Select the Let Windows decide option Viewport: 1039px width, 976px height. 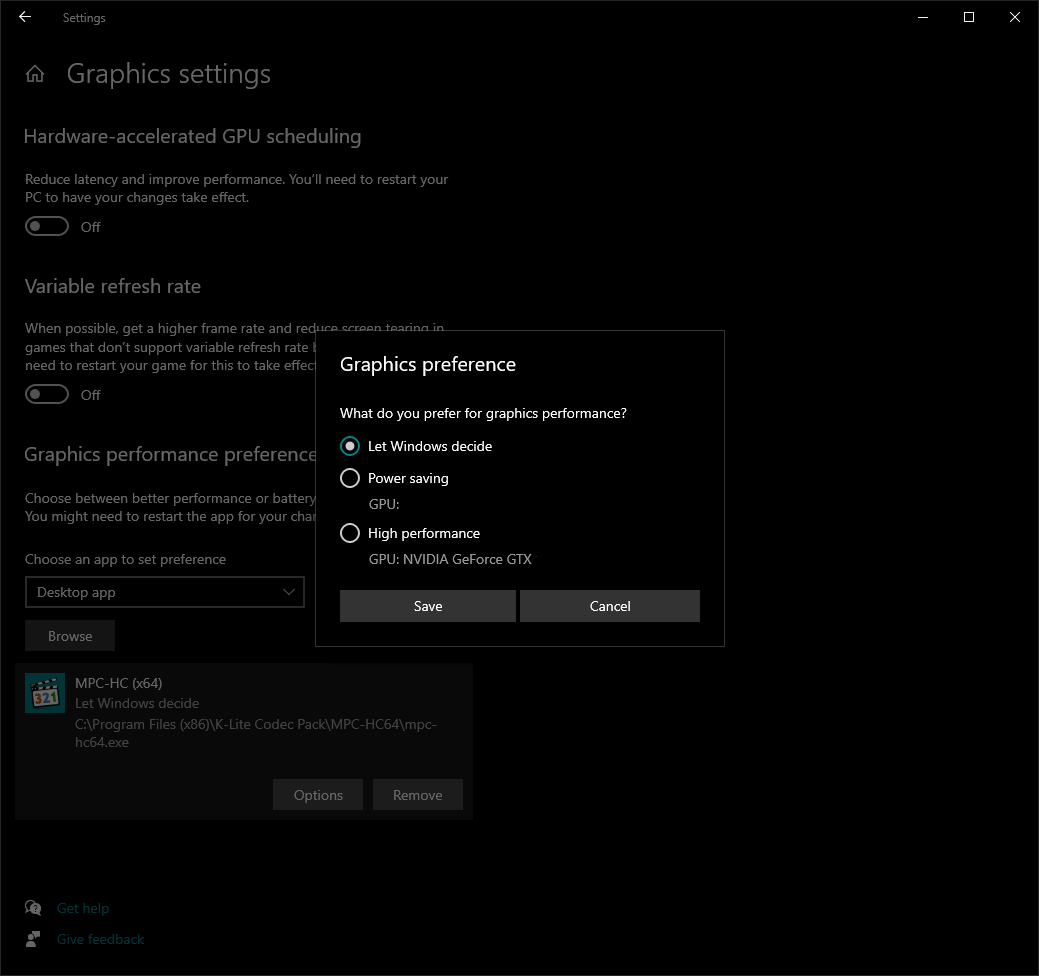(349, 445)
